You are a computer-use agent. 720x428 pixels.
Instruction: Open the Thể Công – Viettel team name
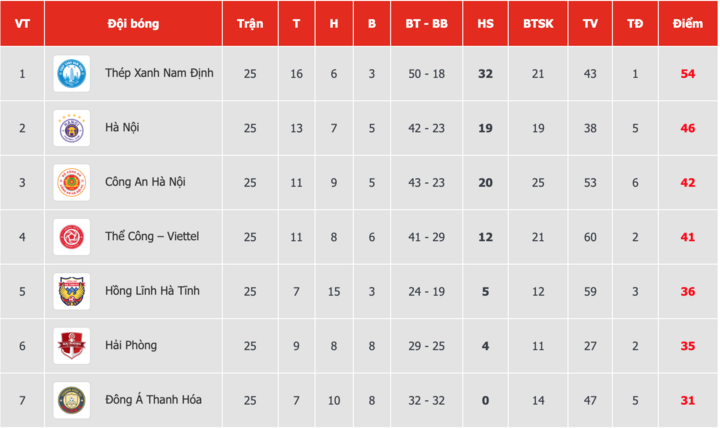pos(153,237)
